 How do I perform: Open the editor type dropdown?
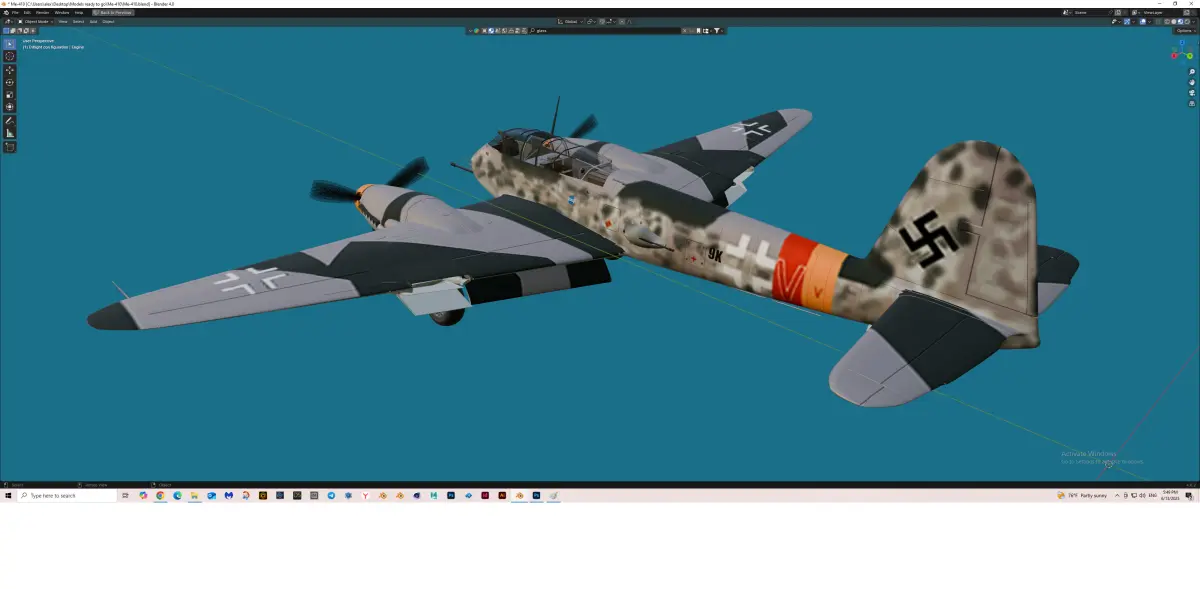[8, 22]
